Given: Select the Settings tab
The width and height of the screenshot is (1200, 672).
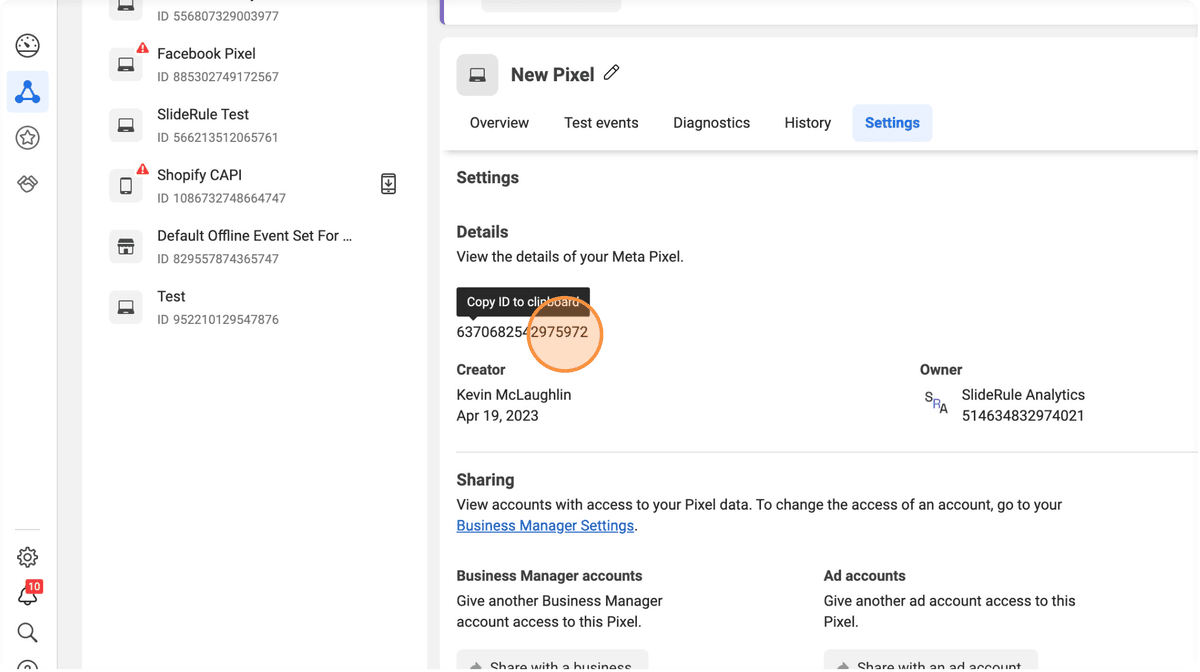Looking at the screenshot, I should (x=892, y=123).
